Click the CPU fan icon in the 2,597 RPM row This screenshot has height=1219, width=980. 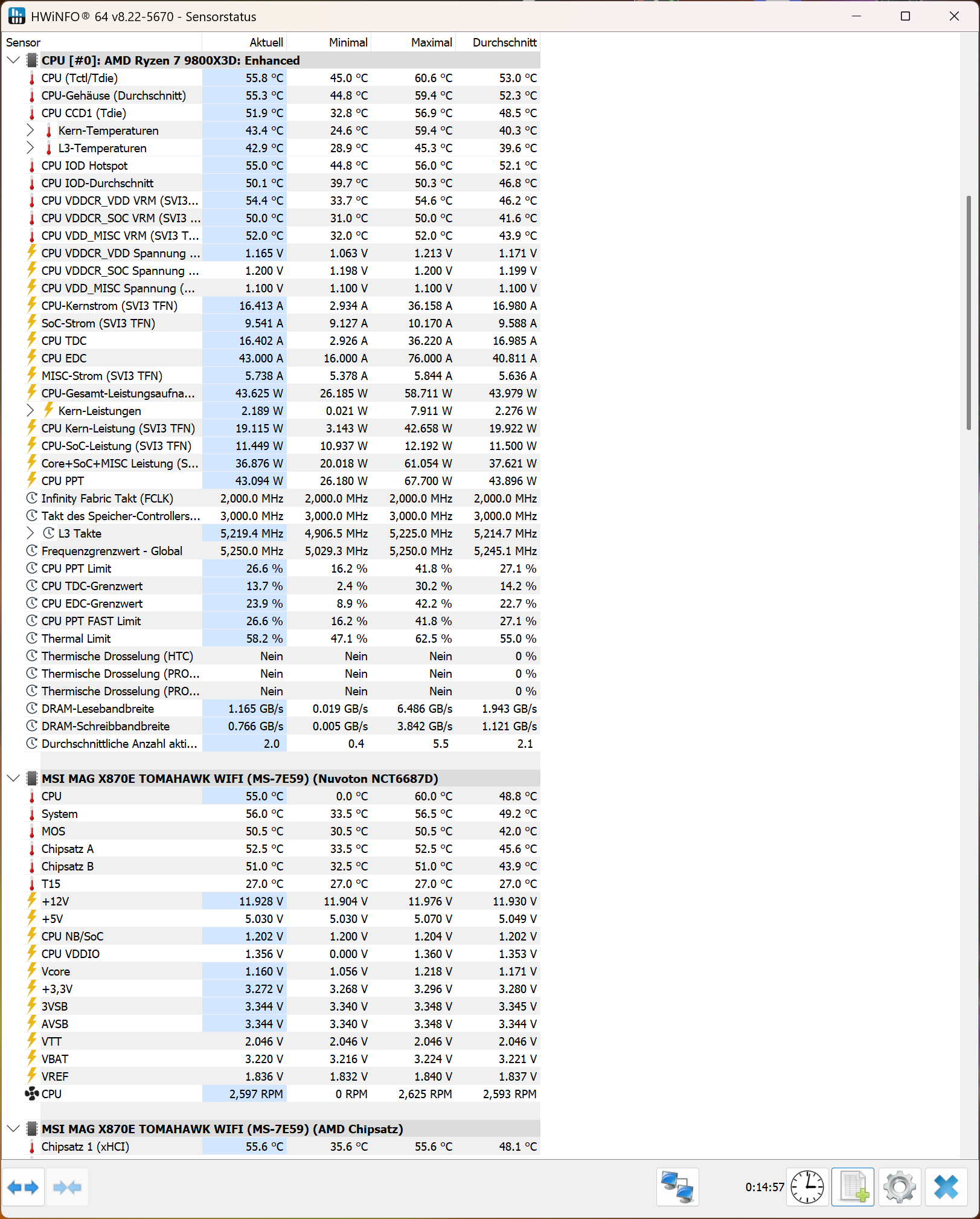tap(32, 1094)
